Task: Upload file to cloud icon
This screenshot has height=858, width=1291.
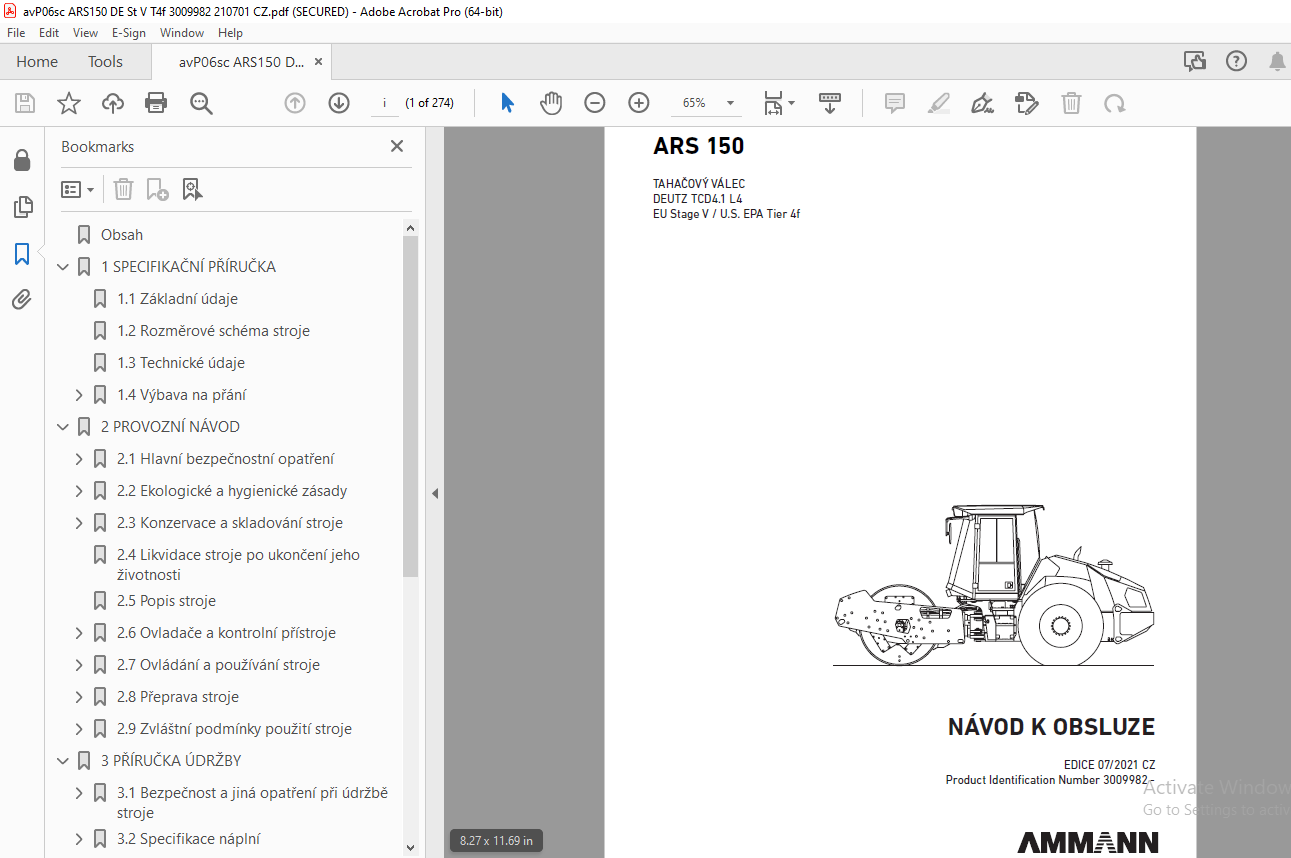Action: click(113, 103)
